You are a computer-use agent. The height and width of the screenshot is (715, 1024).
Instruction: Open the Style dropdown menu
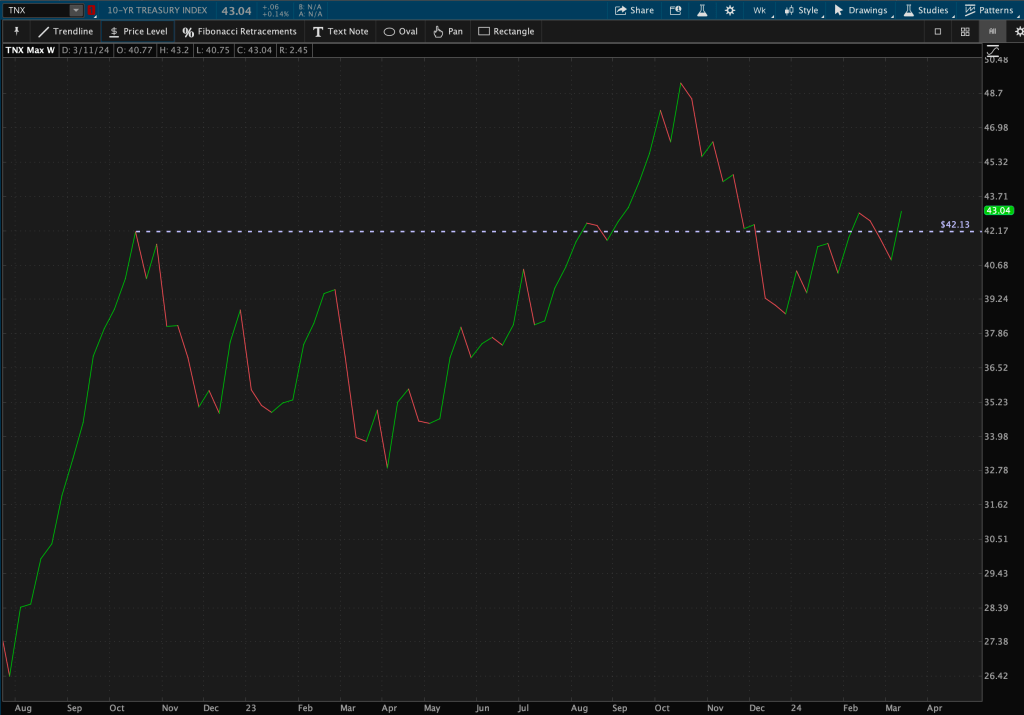point(800,10)
